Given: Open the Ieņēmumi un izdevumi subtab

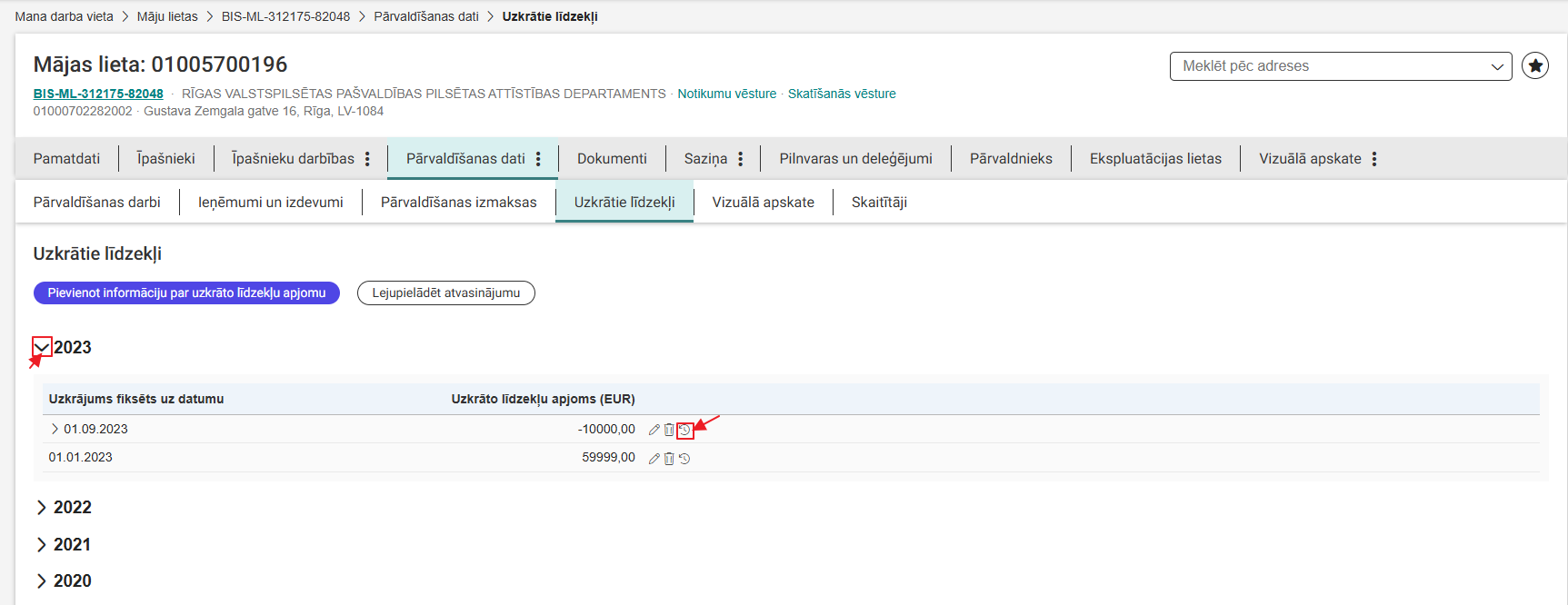Looking at the screenshot, I should (270, 203).
